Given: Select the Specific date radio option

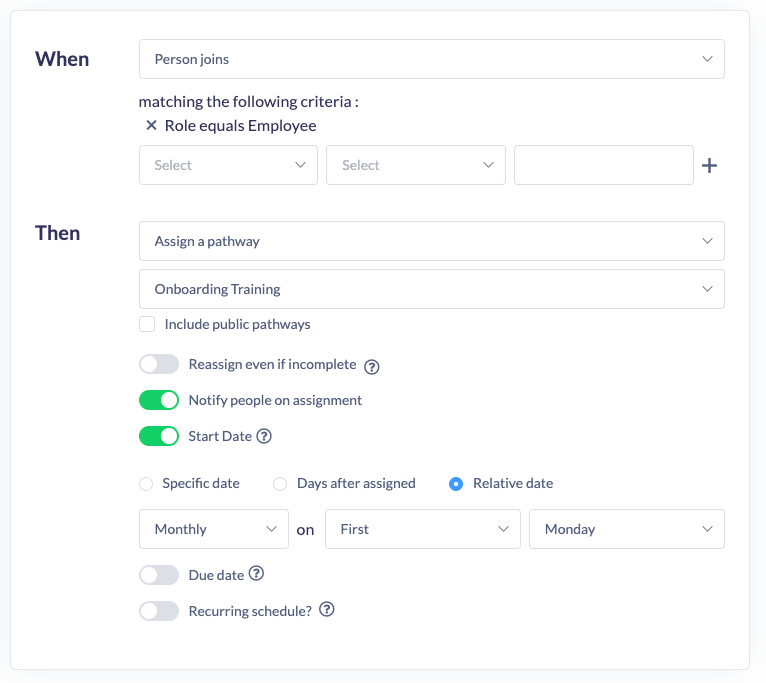Looking at the screenshot, I should [x=146, y=484].
